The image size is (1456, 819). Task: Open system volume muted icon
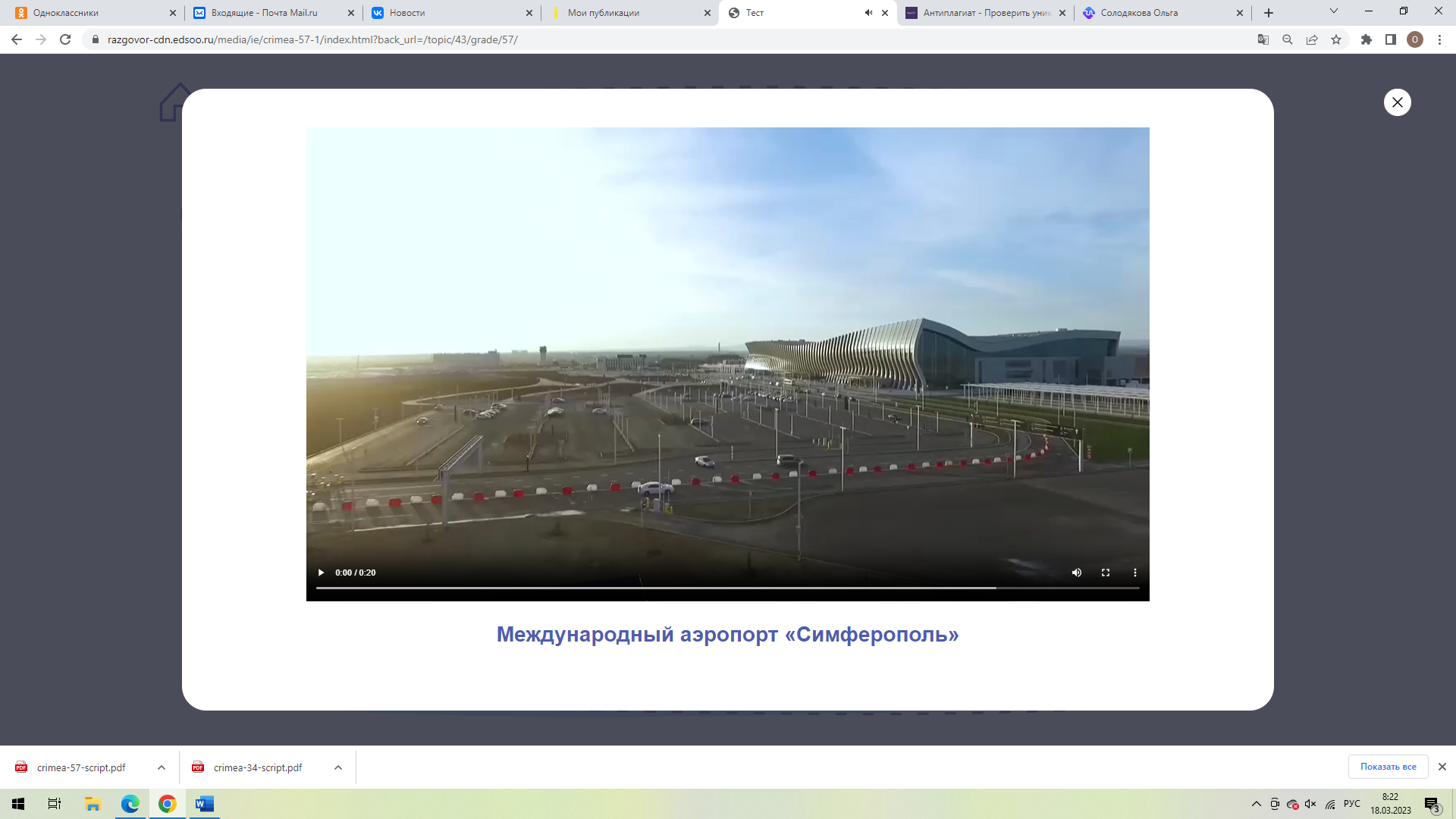[x=1310, y=804]
